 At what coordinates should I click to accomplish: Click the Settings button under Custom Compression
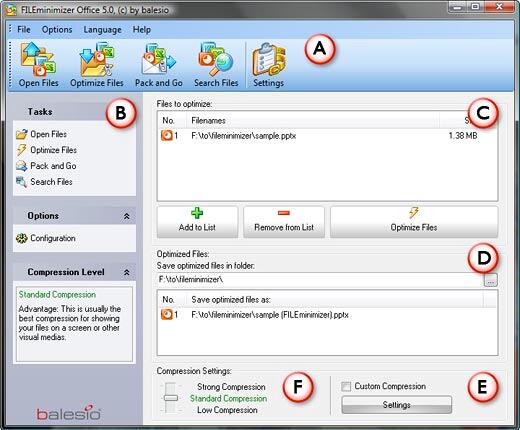[x=397, y=405]
